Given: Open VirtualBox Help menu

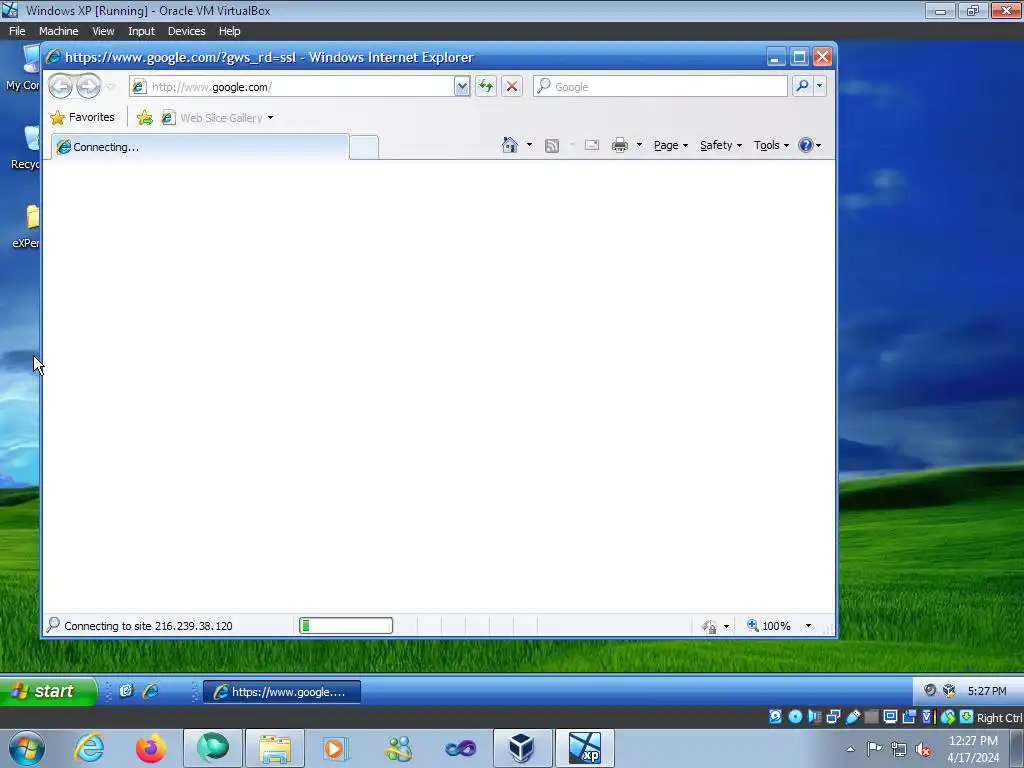Looking at the screenshot, I should pos(229,31).
